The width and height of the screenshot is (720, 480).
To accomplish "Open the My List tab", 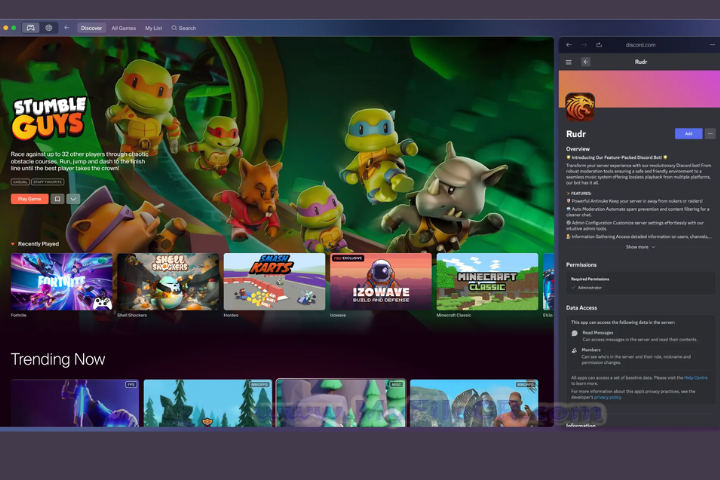I will [154, 28].
